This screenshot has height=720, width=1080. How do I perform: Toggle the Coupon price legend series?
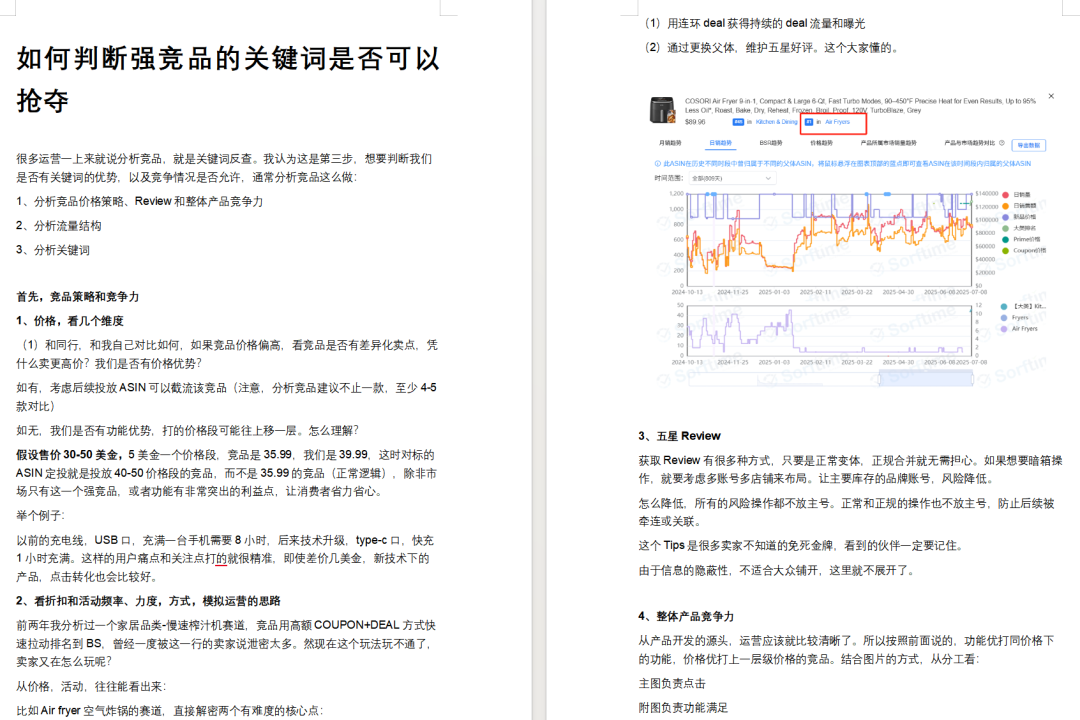click(x=1024, y=250)
